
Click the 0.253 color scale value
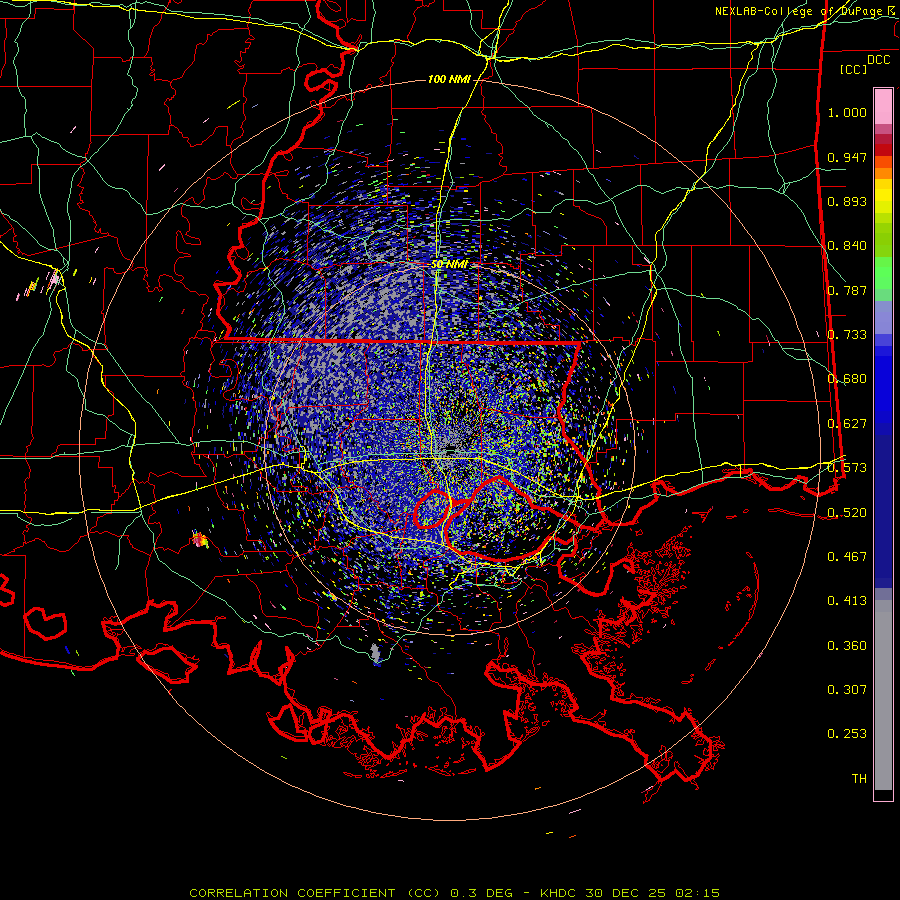coord(847,734)
